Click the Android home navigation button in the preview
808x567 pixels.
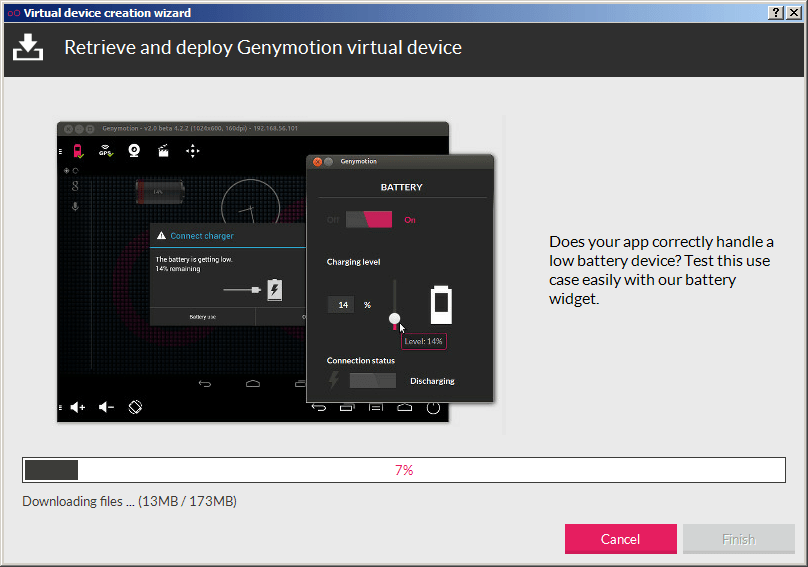tap(252, 383)
